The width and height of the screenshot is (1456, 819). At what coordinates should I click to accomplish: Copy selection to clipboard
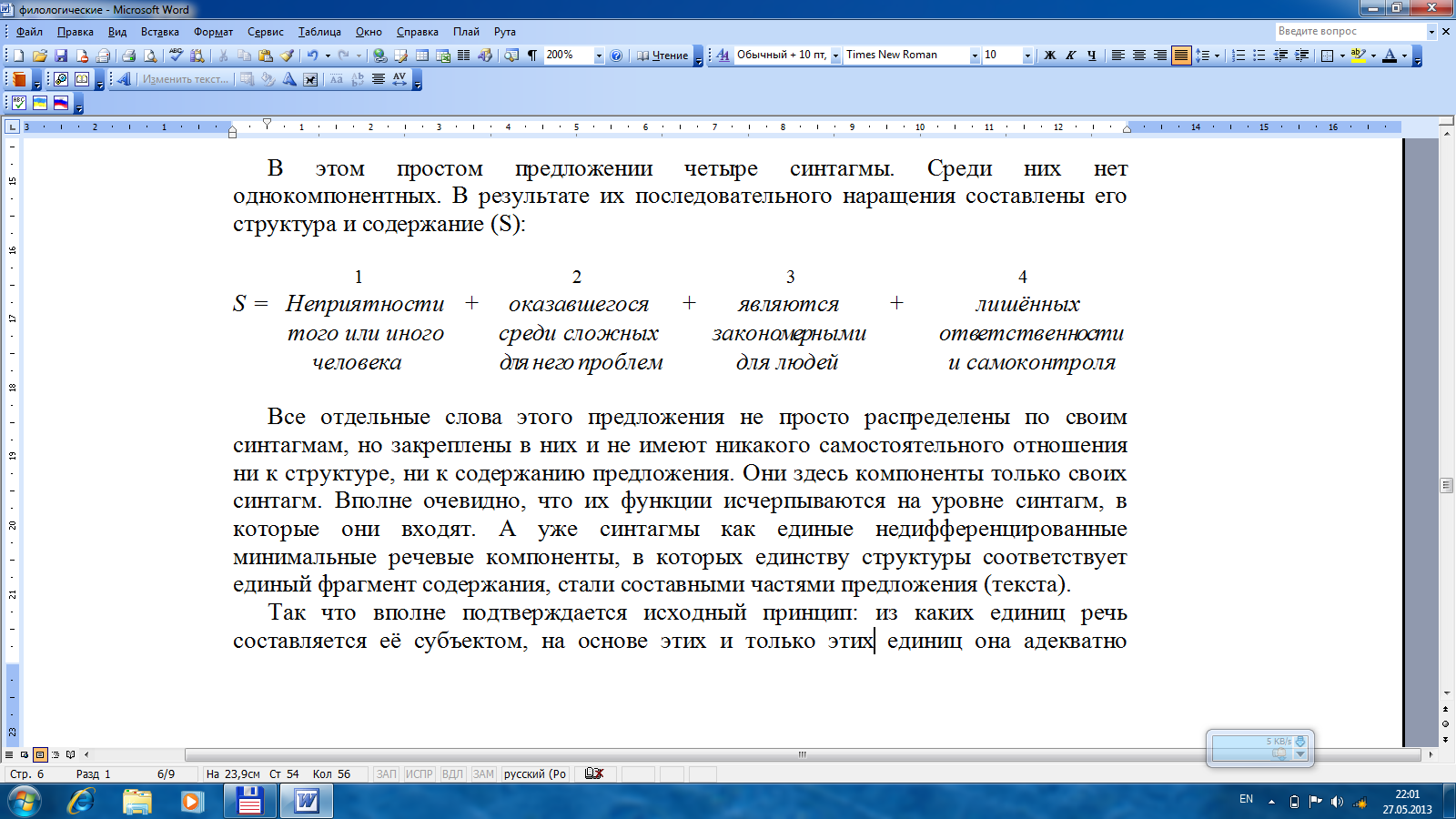pyautogui.click(x=244, y=56)
